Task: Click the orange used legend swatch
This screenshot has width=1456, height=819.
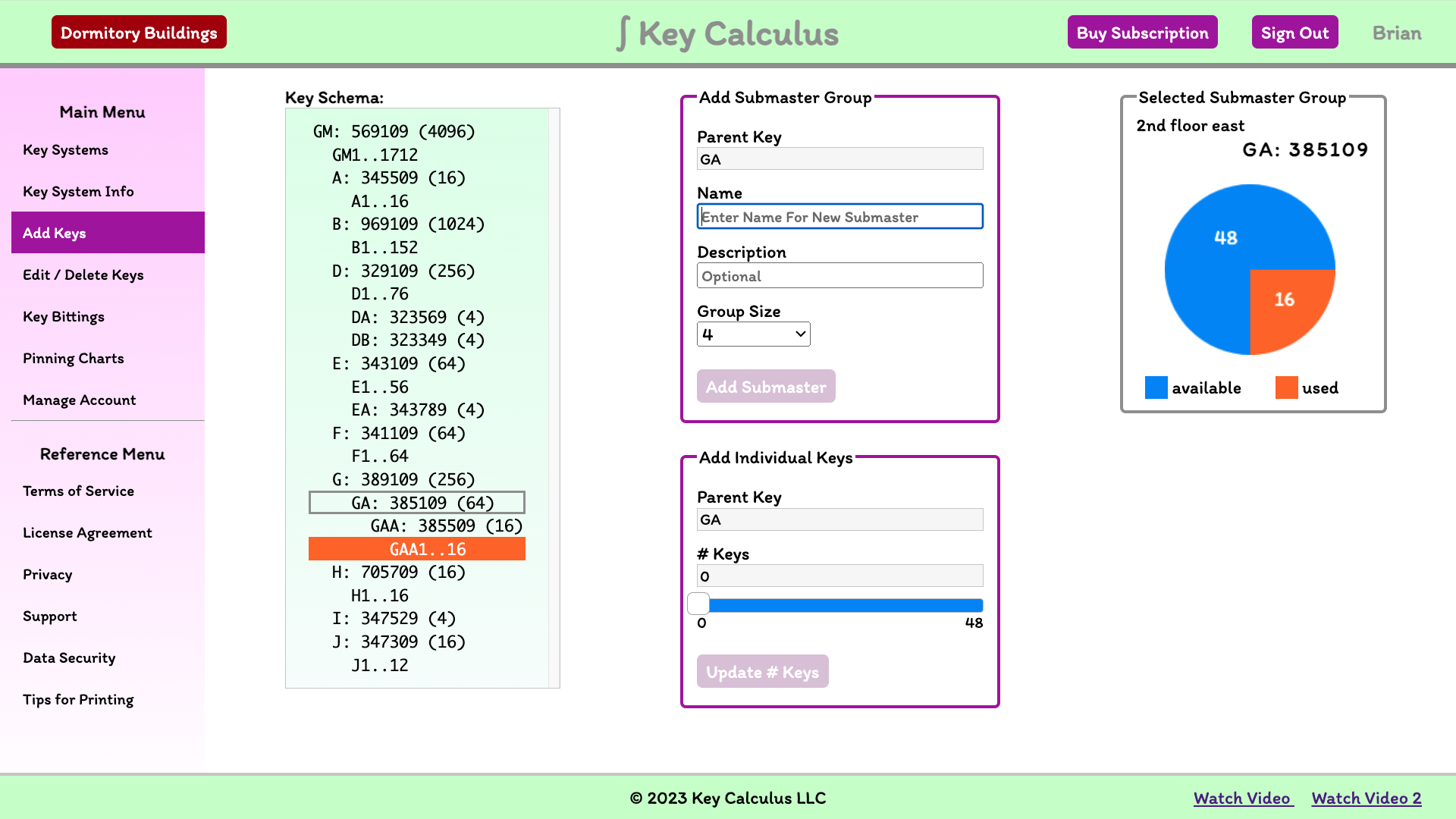Action: (1286, 388)
